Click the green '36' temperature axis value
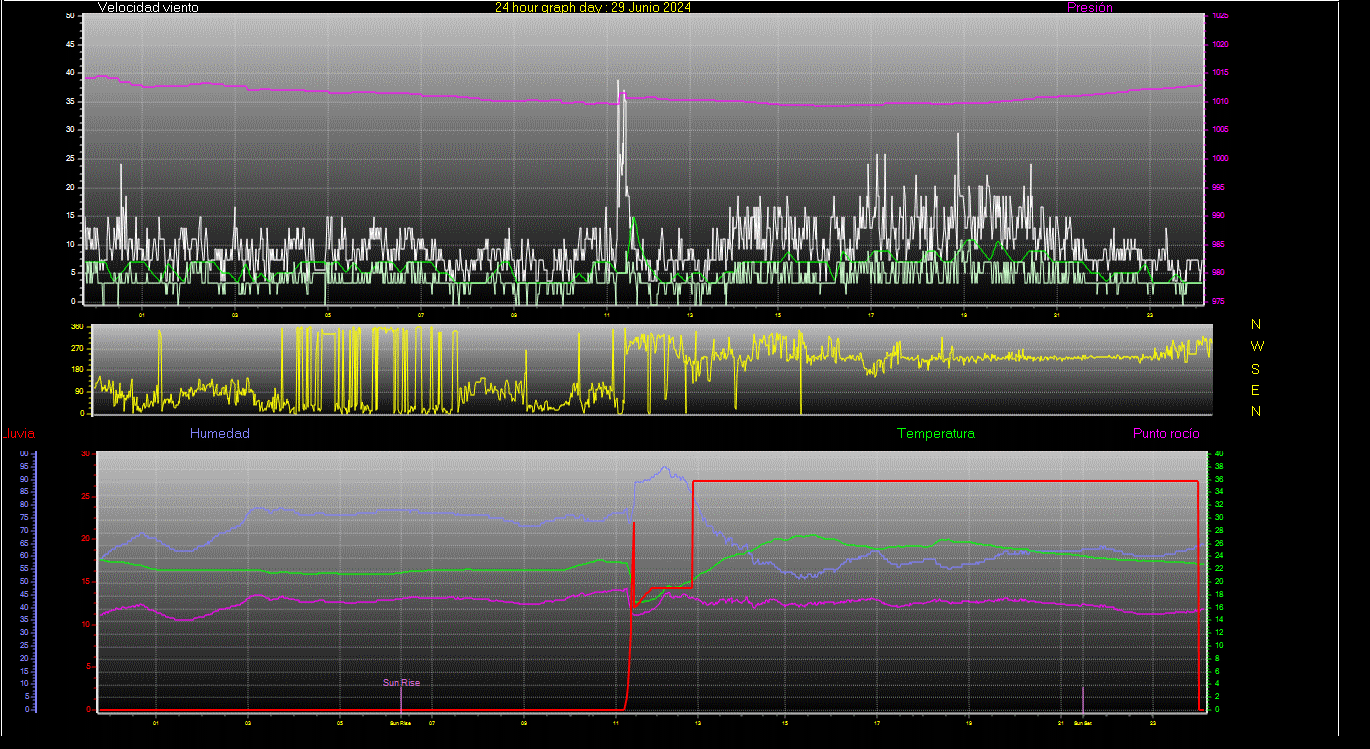Viewport: 1370px width, 749px height. (1218, 480)
